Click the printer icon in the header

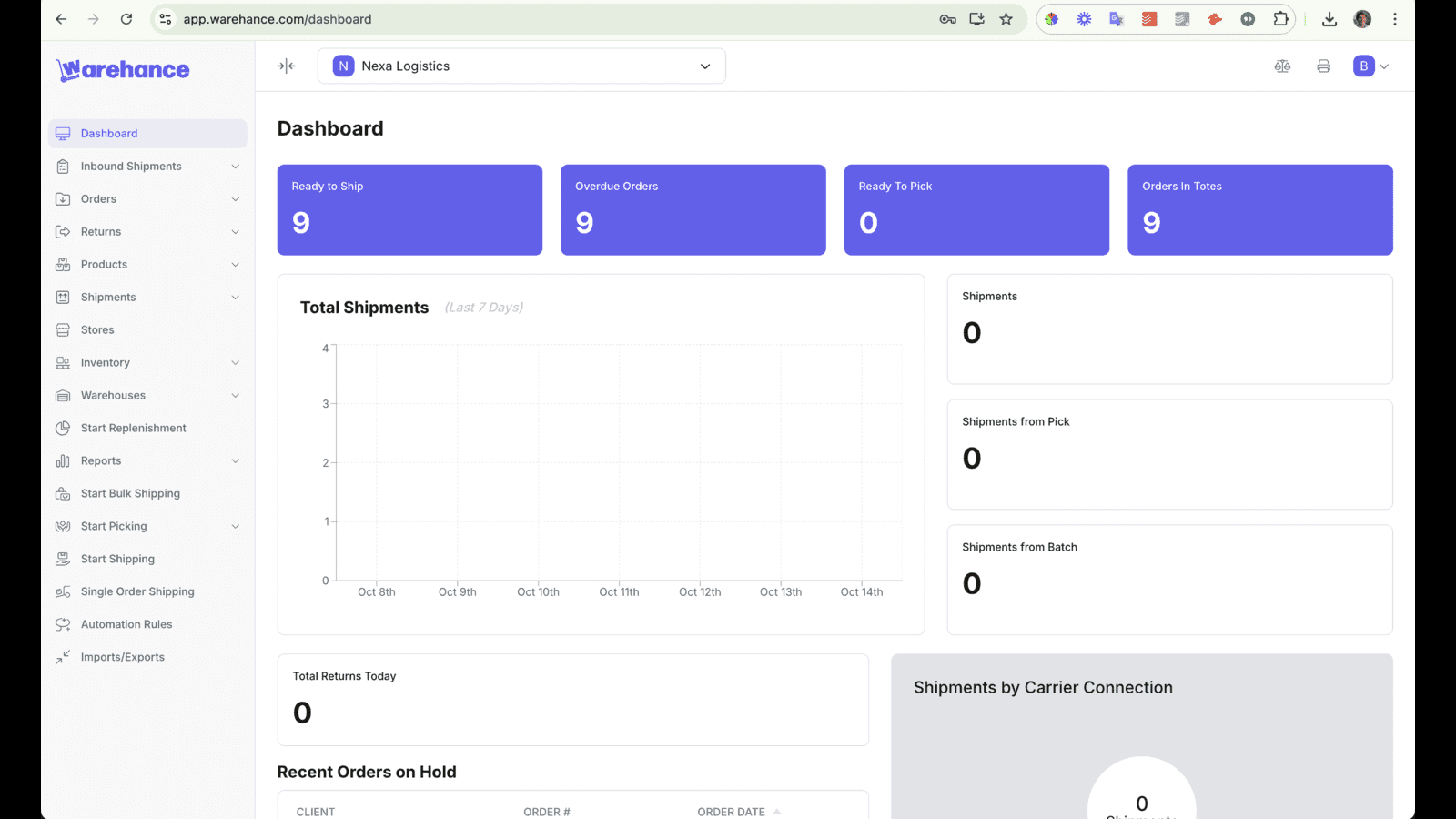coord(1323,66)
